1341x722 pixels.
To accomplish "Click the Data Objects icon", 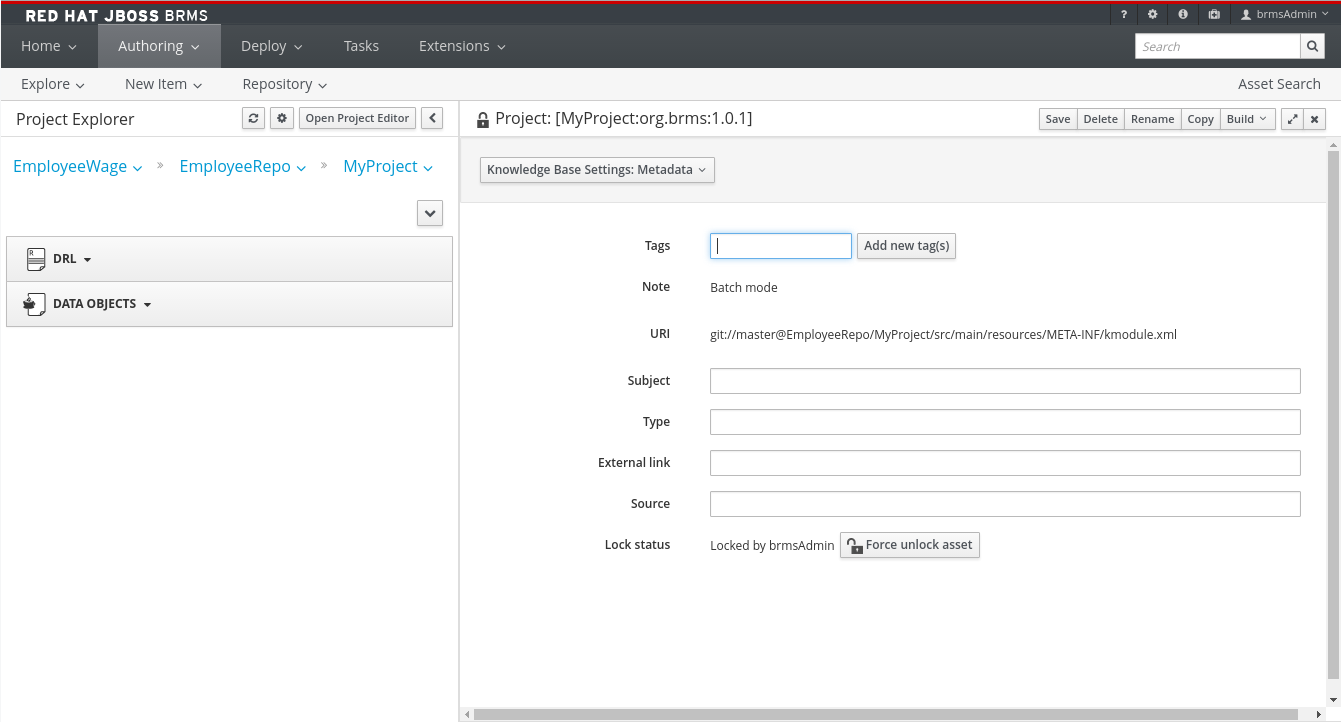I will click(34, 304).
